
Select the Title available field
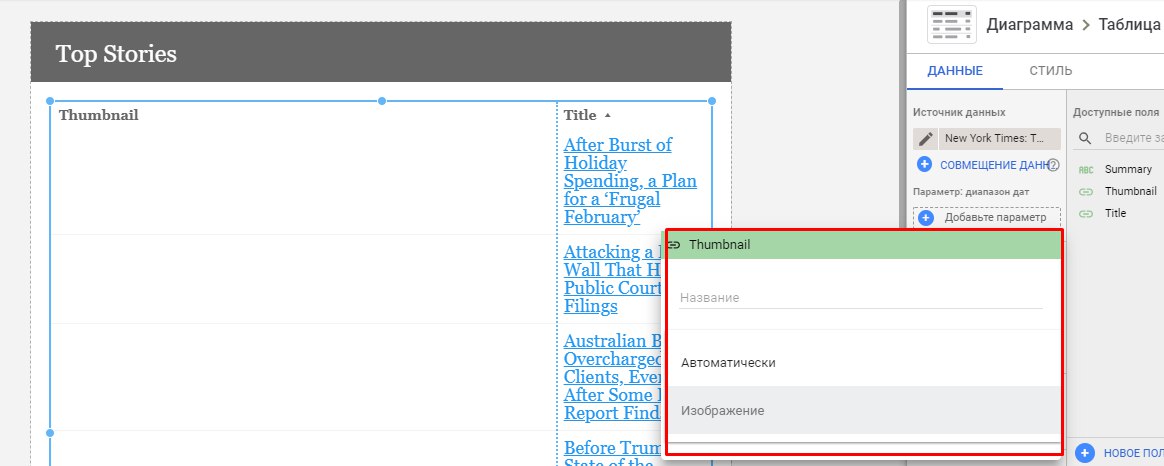(1115, 214)
